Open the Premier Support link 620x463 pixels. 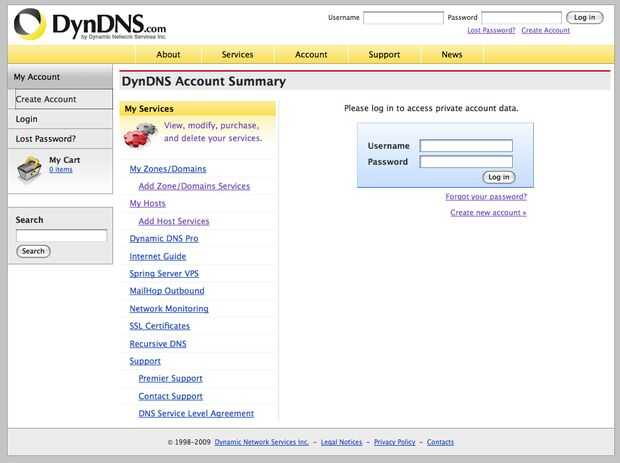pos(170,378)
